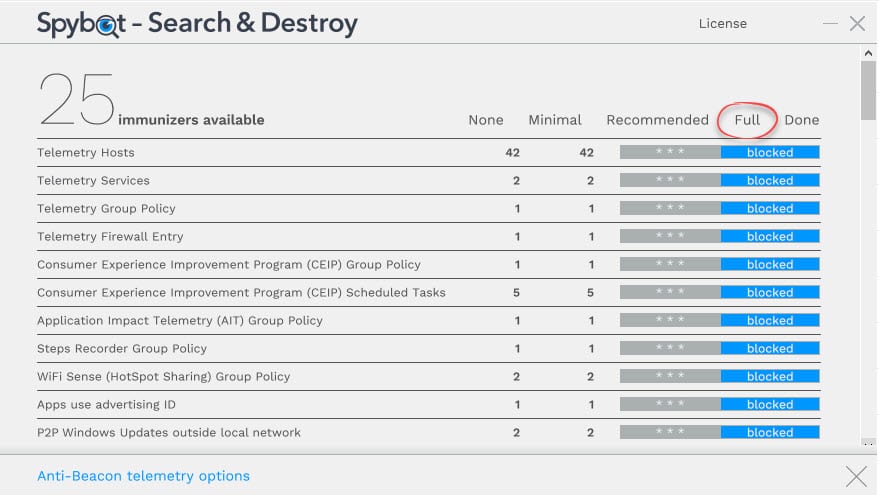Select the Minimal immunization level

[554, 120]
